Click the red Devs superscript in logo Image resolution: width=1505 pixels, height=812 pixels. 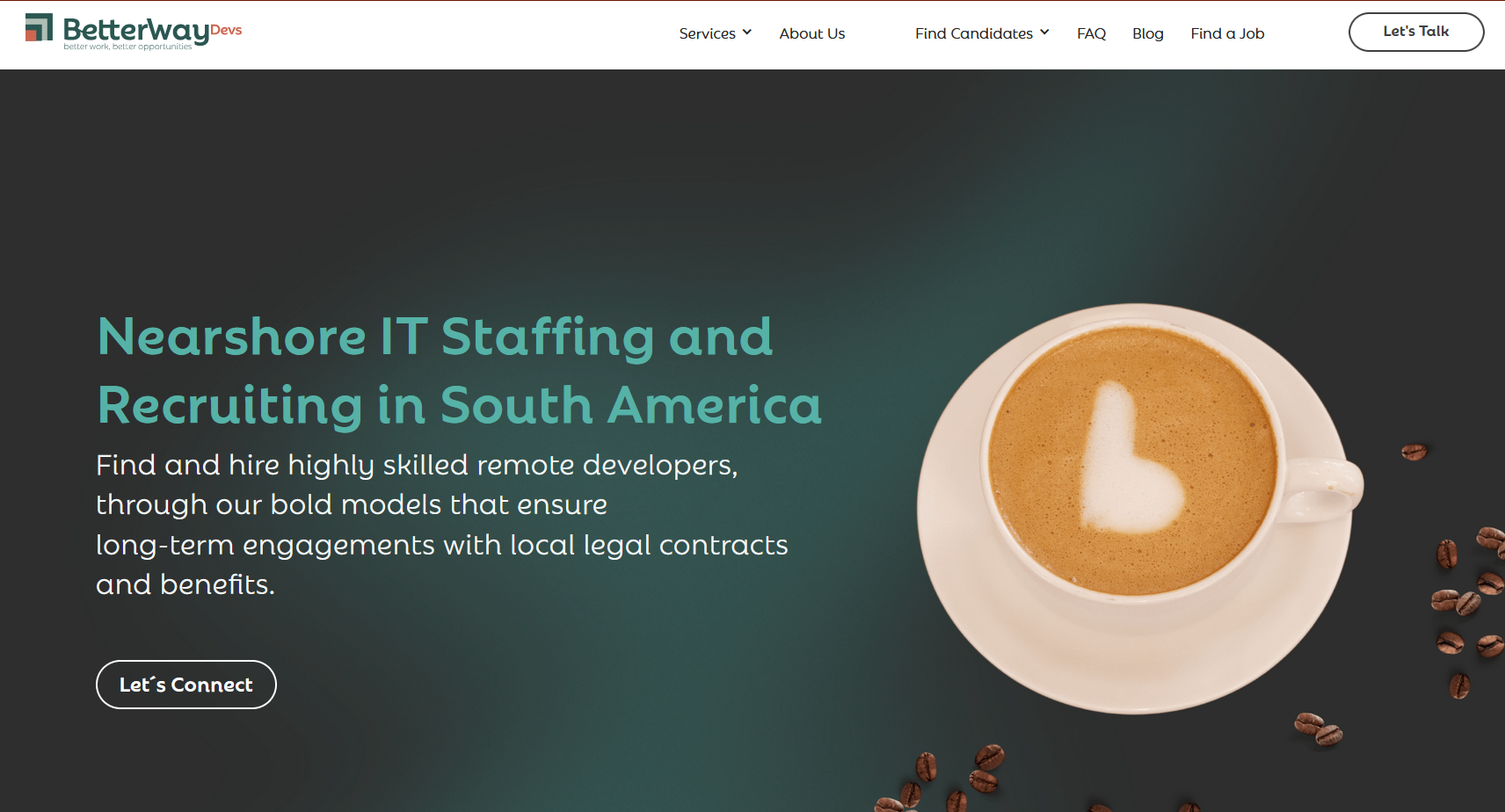point(226,30)
